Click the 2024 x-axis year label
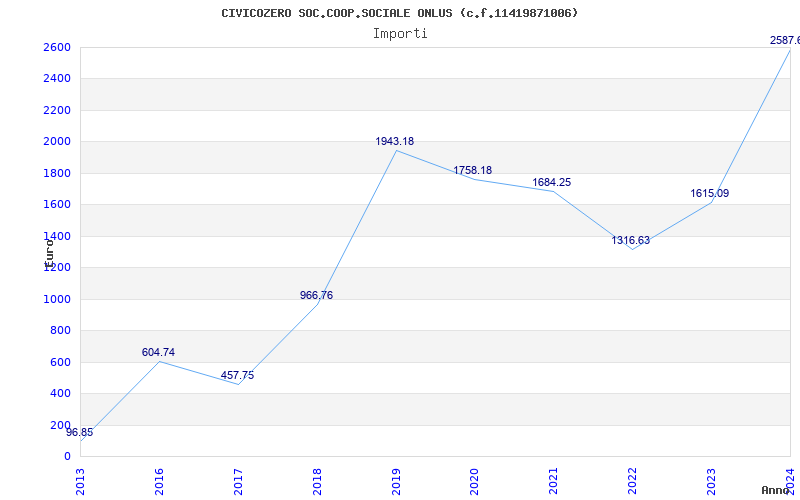800x500 pixels. (x=790, y=481)
